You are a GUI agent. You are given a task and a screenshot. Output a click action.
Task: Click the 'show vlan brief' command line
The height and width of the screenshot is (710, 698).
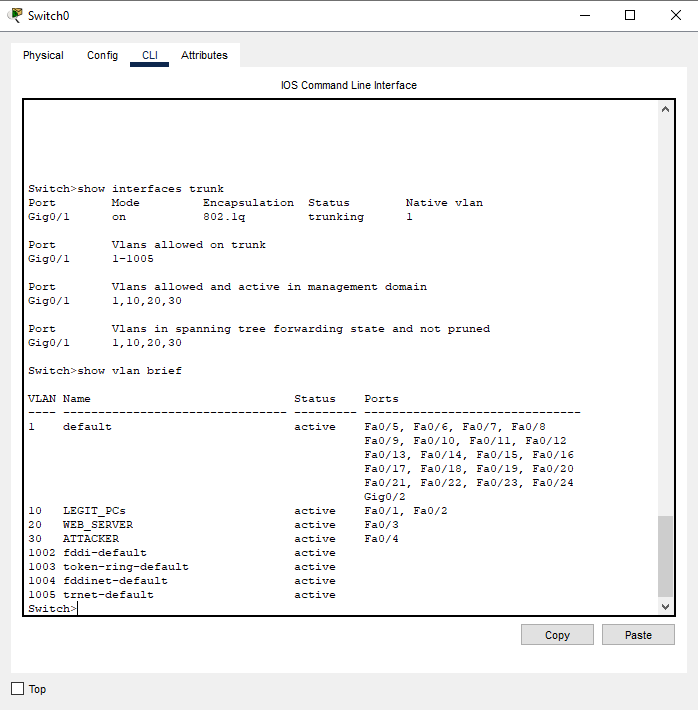point(105,371)
